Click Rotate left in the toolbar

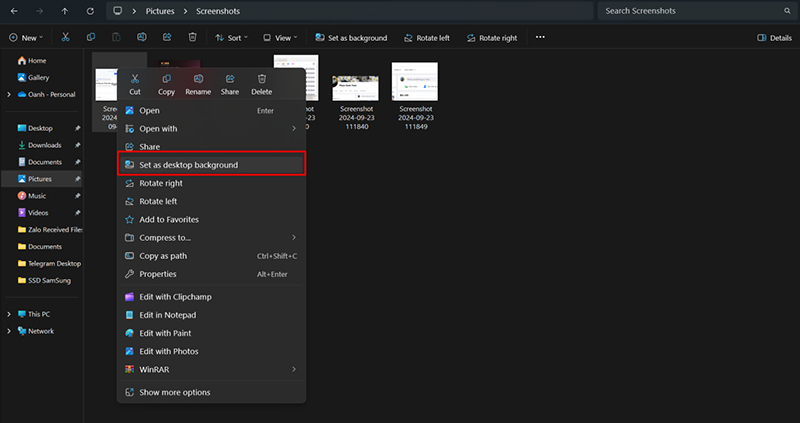click(x=427, y=38)
